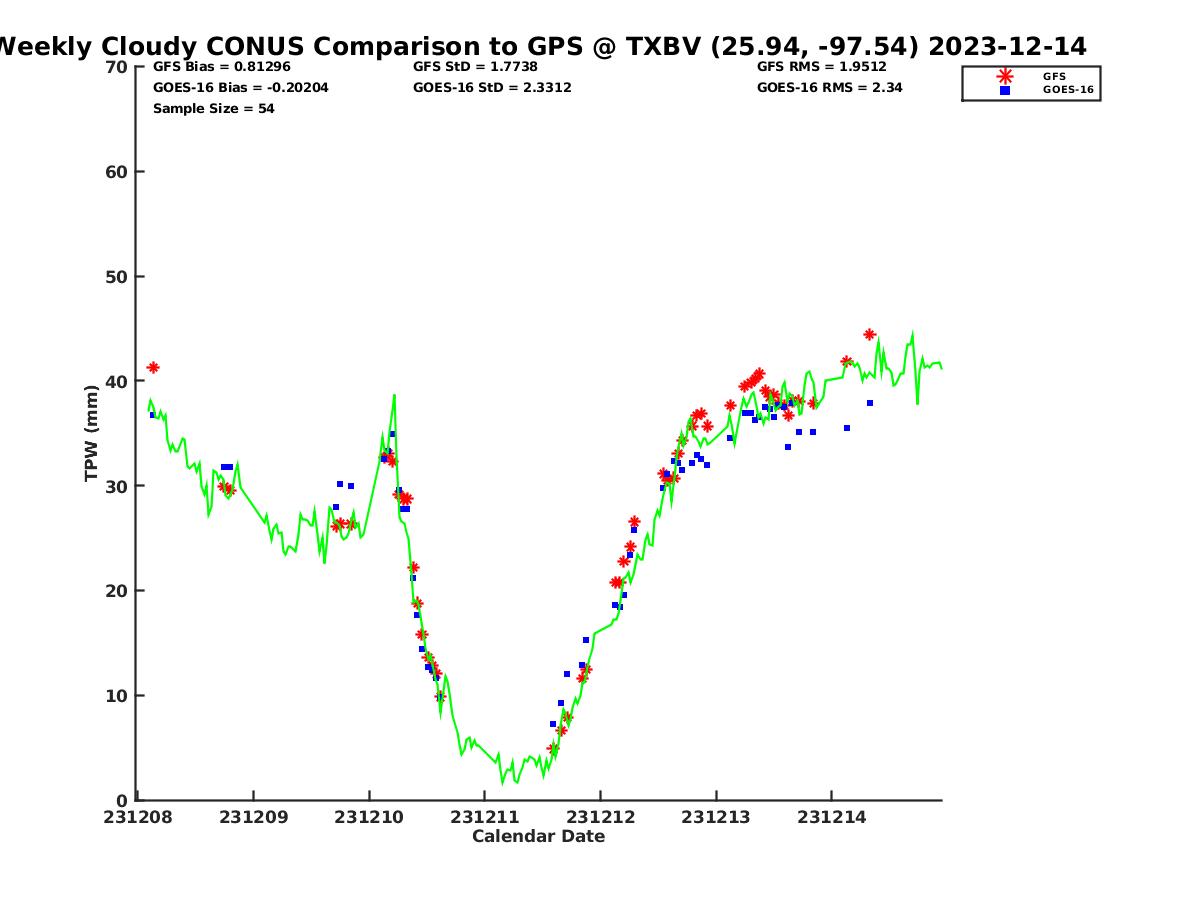
Task: Click the isolated red asterisk at the plot's far left
Action: [153, 368]
